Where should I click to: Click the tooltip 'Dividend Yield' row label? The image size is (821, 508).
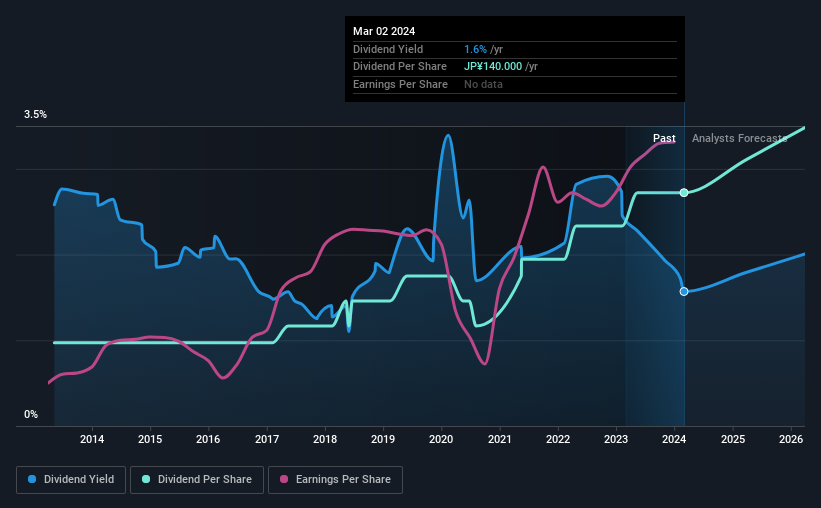click(388, 49)
